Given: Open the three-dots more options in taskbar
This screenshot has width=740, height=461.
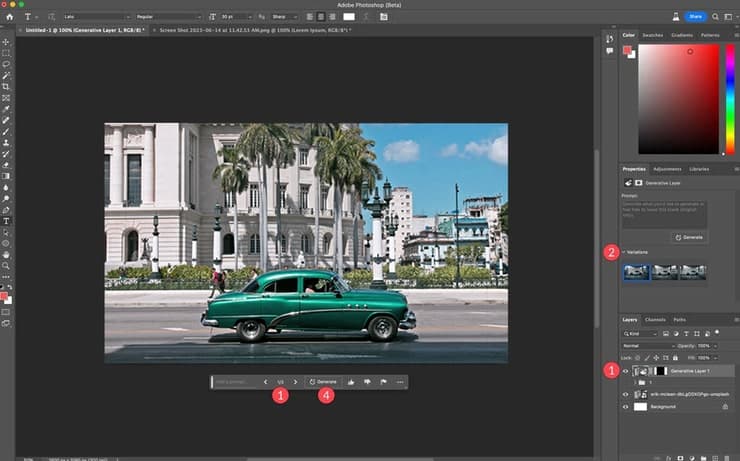Looking at the screenshot, I should 400,382.
